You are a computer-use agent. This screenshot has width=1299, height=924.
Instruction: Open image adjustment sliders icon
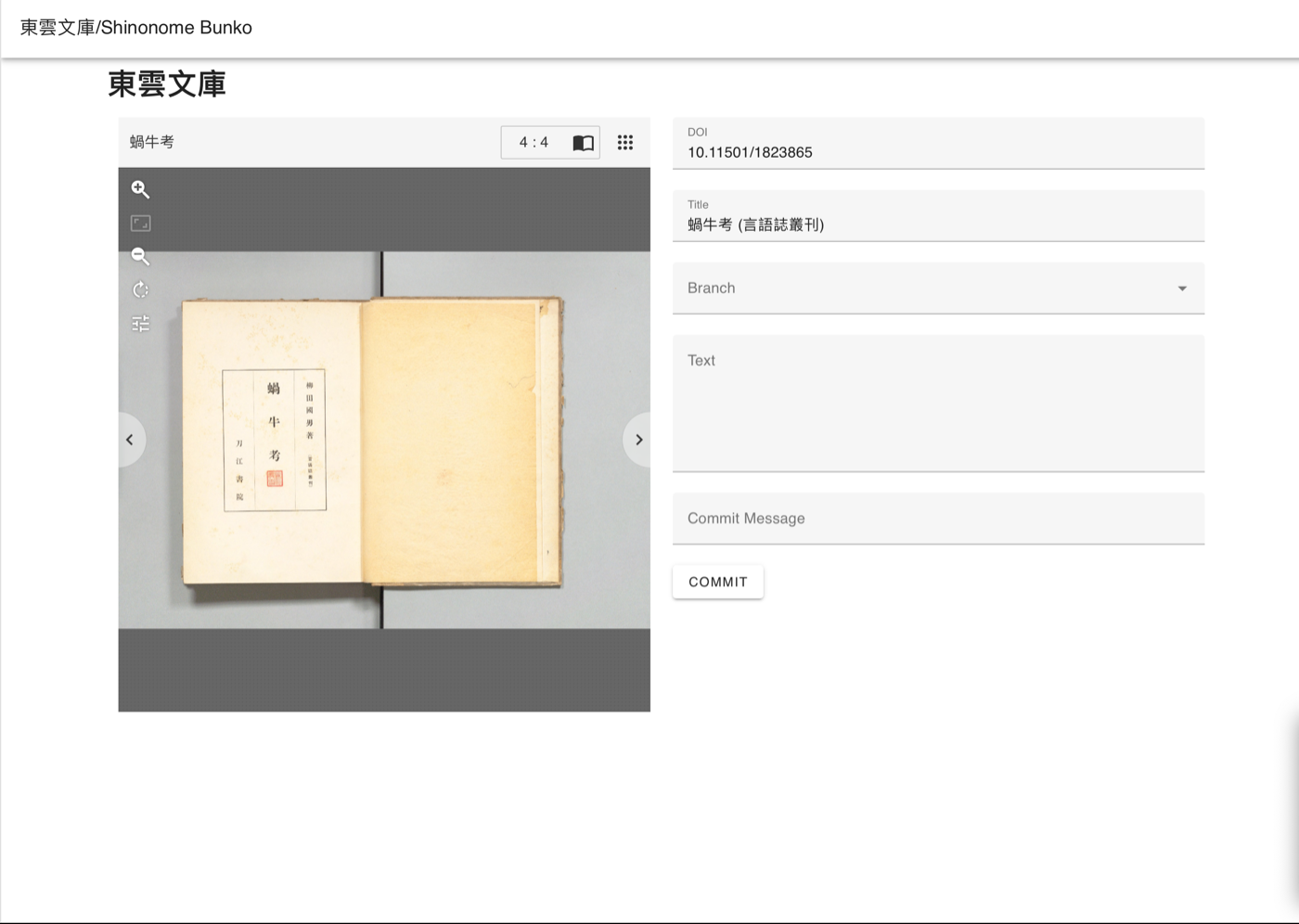click(140, 324)
